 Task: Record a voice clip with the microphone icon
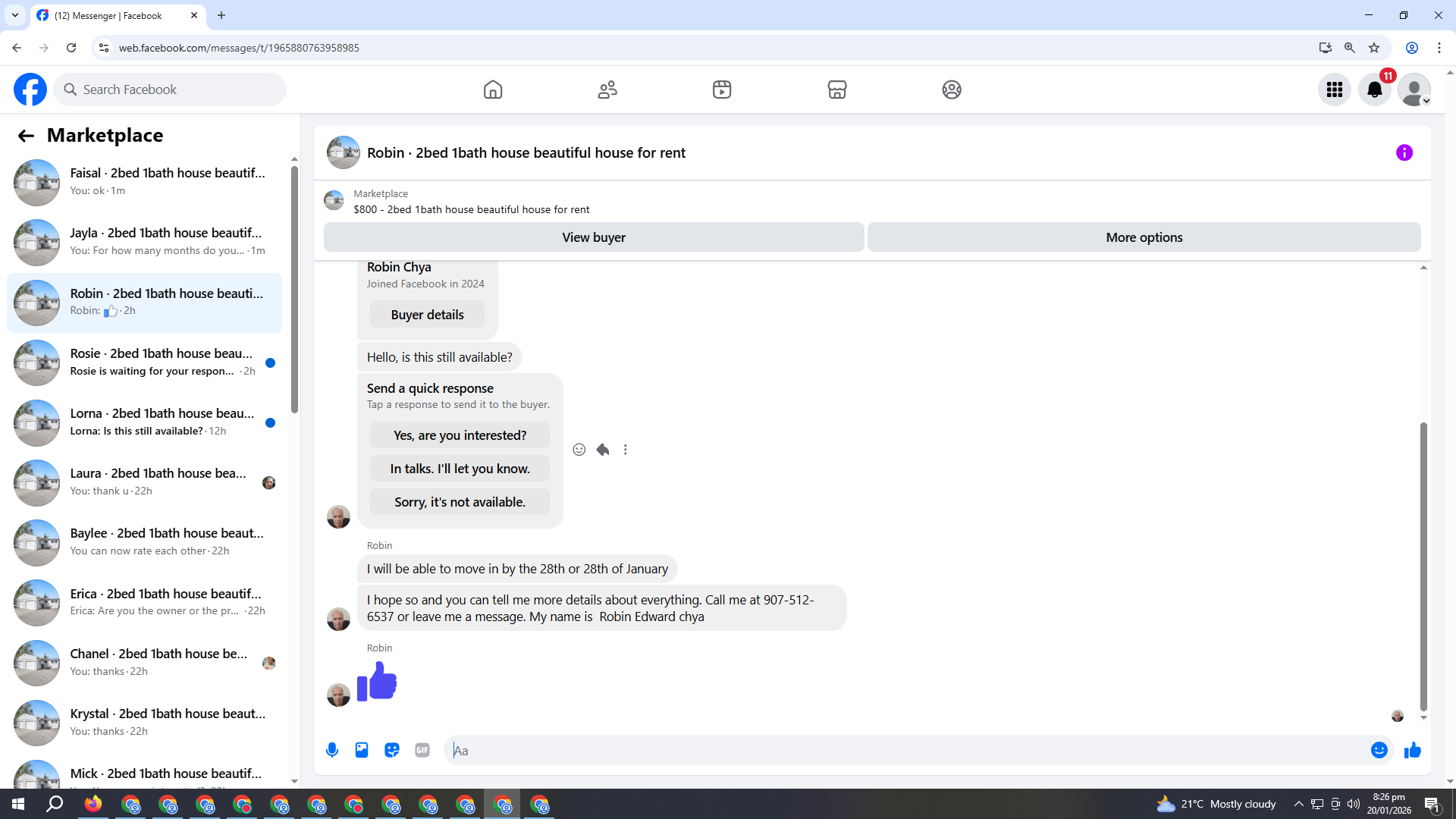click(x=332, y=750)
